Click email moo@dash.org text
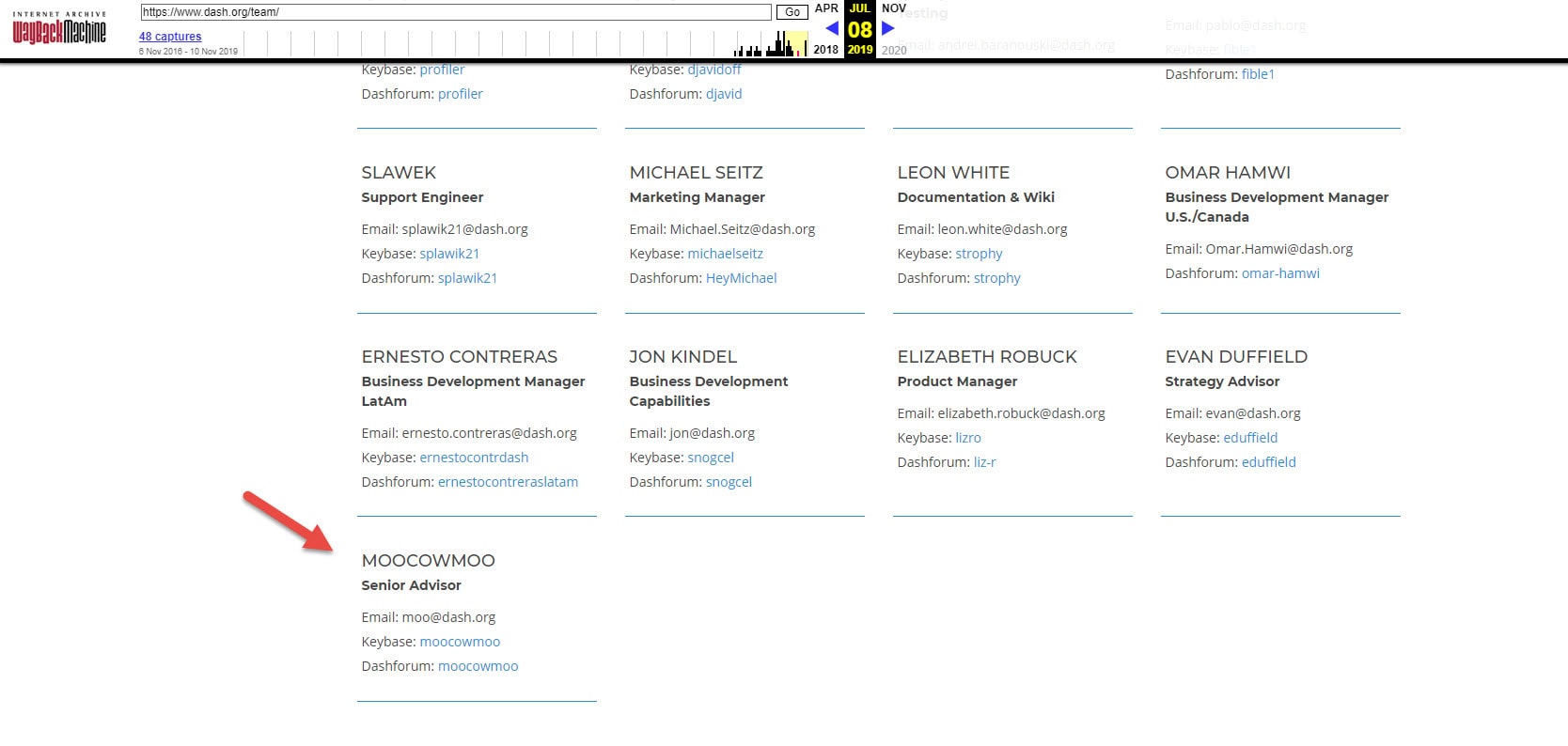The width and height of the screenshot is (1568, 746). pyautogui.click(x=448, y=617)
